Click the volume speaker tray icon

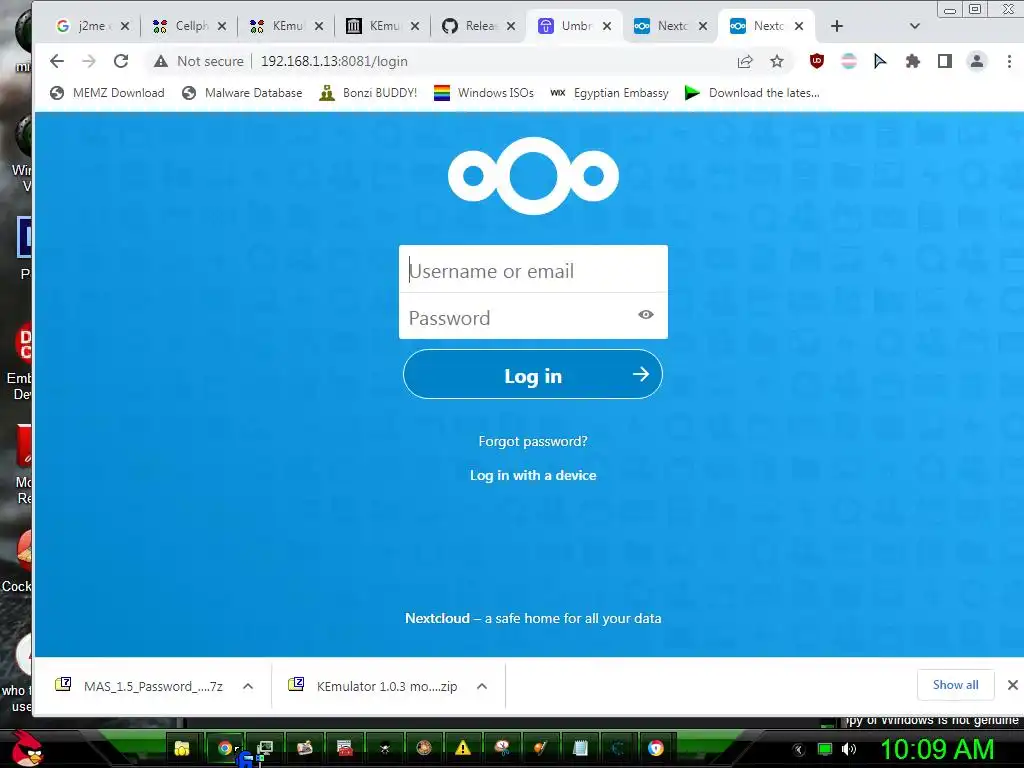(849, 749)
